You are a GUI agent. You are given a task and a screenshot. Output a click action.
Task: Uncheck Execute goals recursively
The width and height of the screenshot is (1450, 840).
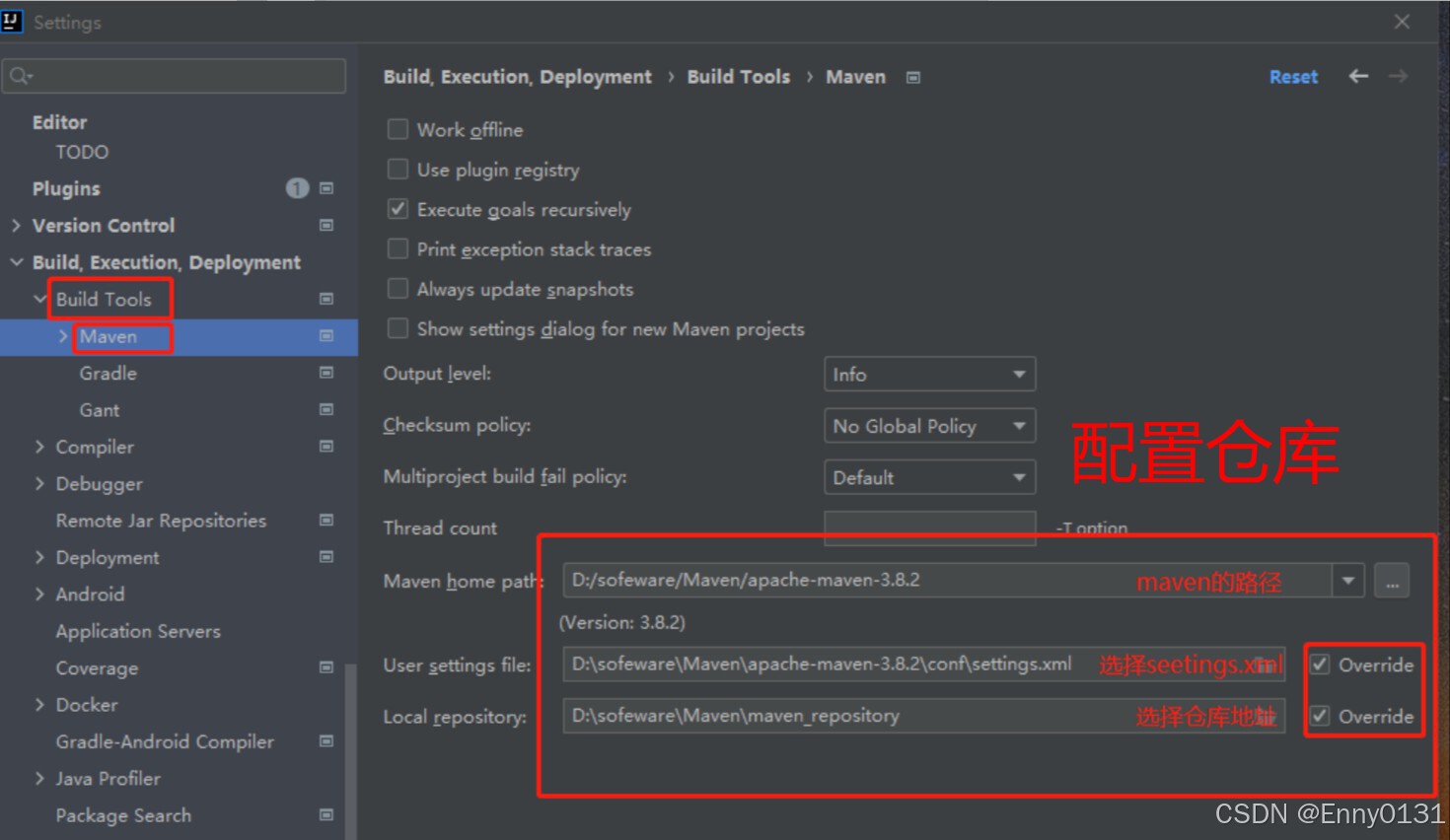coord(398,209)
